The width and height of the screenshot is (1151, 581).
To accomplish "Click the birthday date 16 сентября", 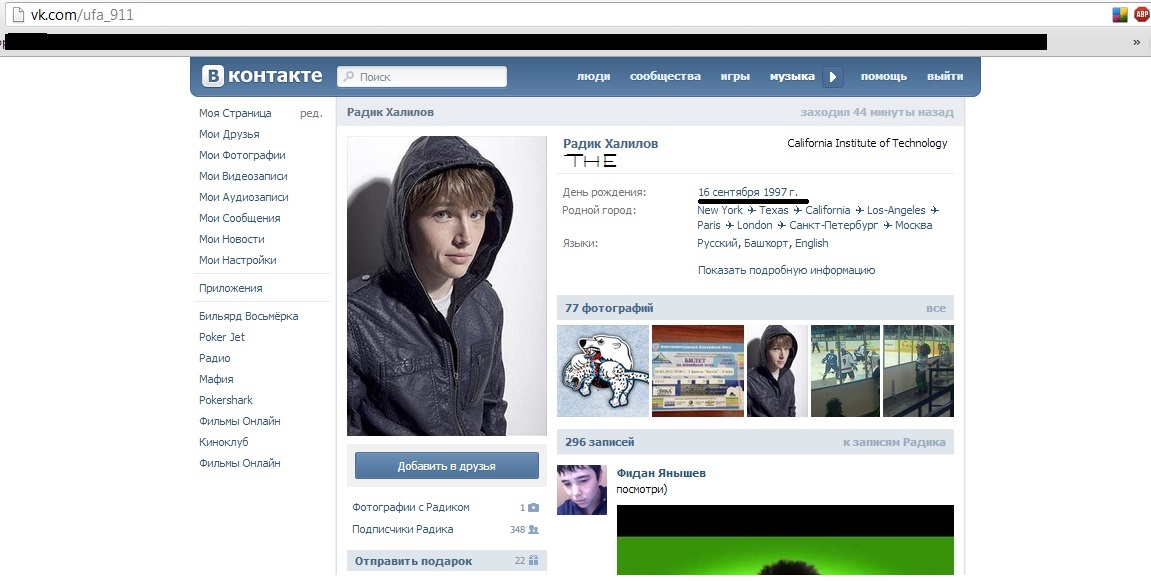I will point(728,192).
